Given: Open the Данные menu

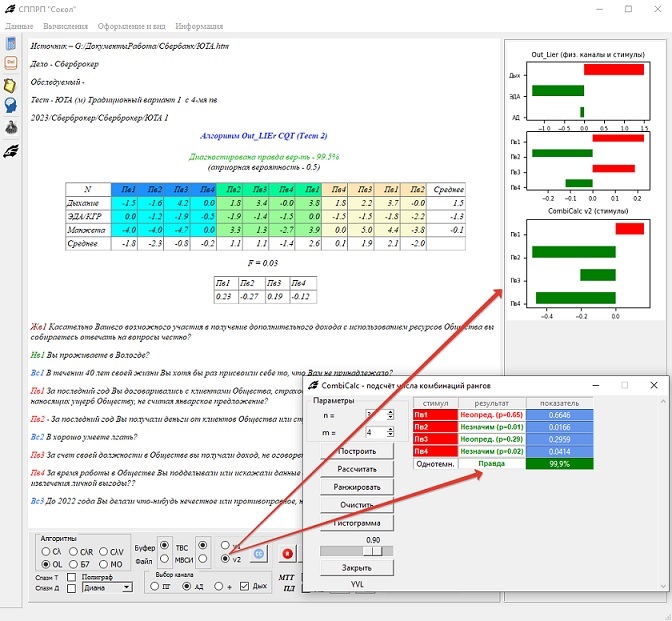Looking at the screenshot, I should coord(19,26).
